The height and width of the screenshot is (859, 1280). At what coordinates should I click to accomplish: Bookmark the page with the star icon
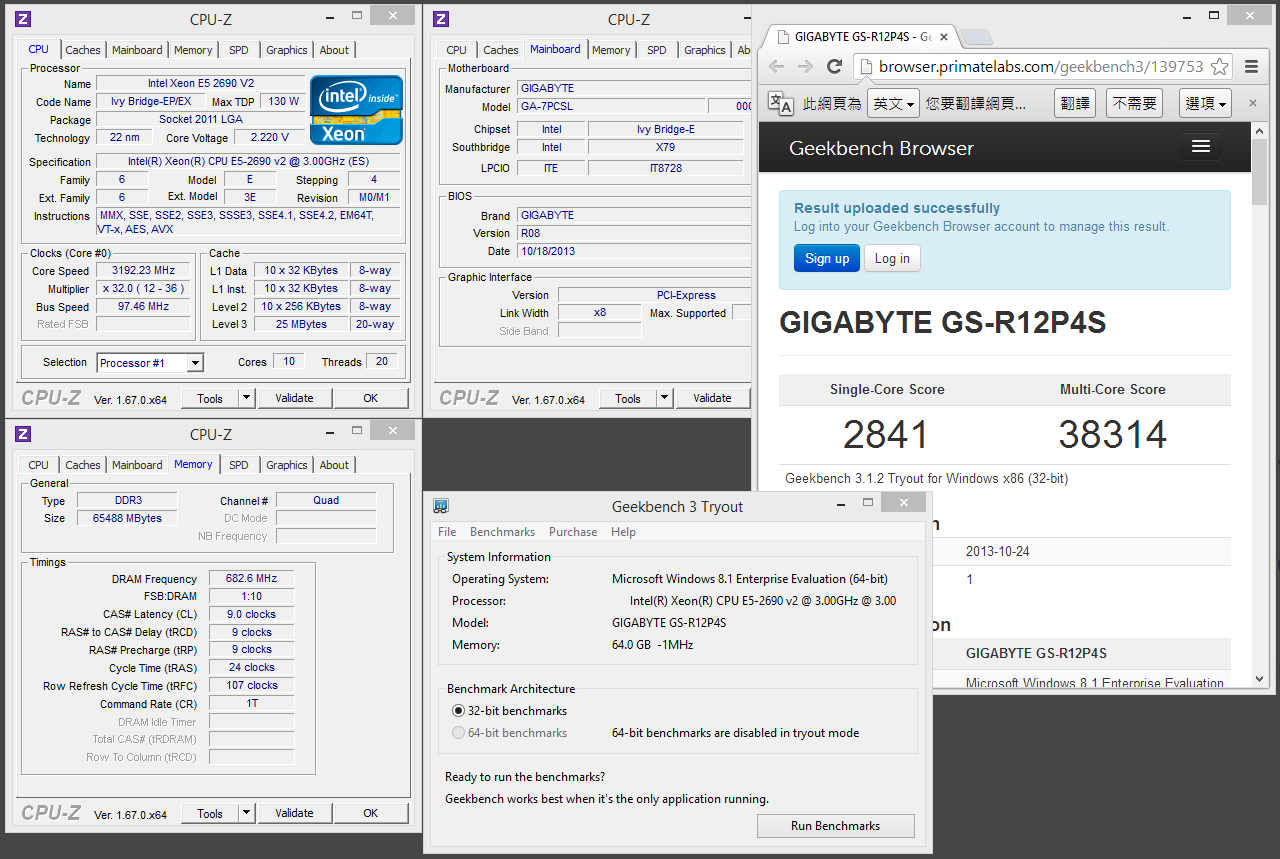point(1219,67)
